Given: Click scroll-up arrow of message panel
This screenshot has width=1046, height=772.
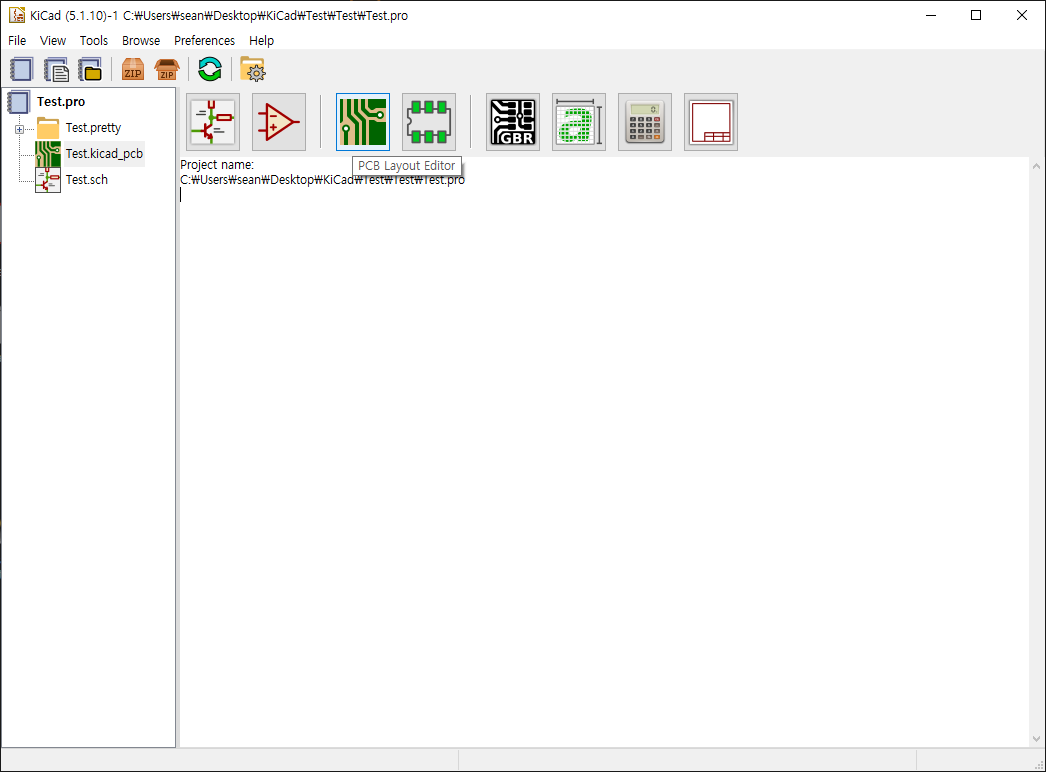Looking at the screenshot, I should (x=1036, y=165).
